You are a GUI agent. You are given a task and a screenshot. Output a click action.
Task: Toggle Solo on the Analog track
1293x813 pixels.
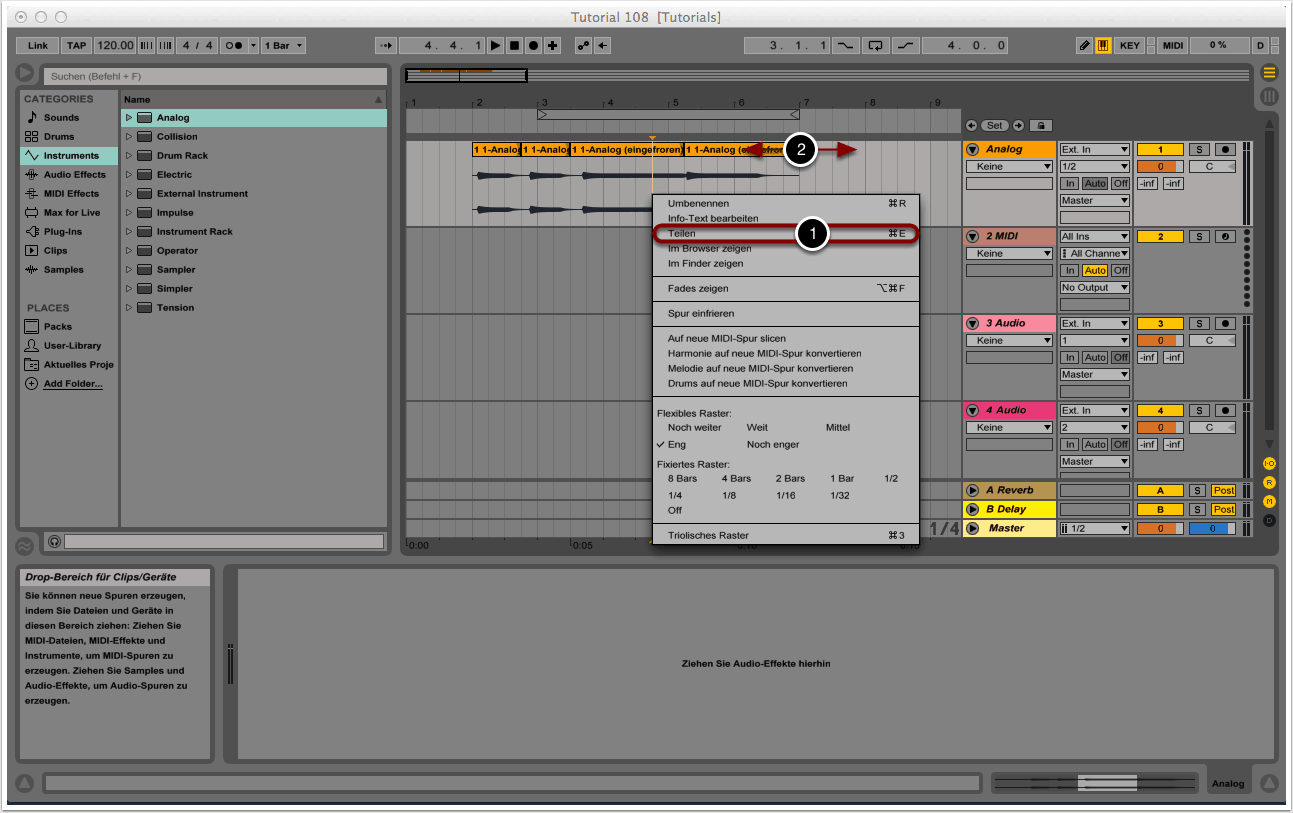(x=1198, y=150)
